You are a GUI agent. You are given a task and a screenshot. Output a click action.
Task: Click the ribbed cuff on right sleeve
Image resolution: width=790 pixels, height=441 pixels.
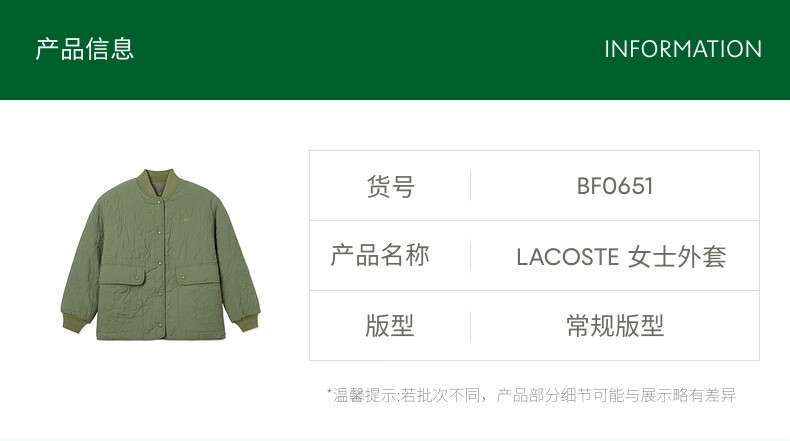point(246,322)
